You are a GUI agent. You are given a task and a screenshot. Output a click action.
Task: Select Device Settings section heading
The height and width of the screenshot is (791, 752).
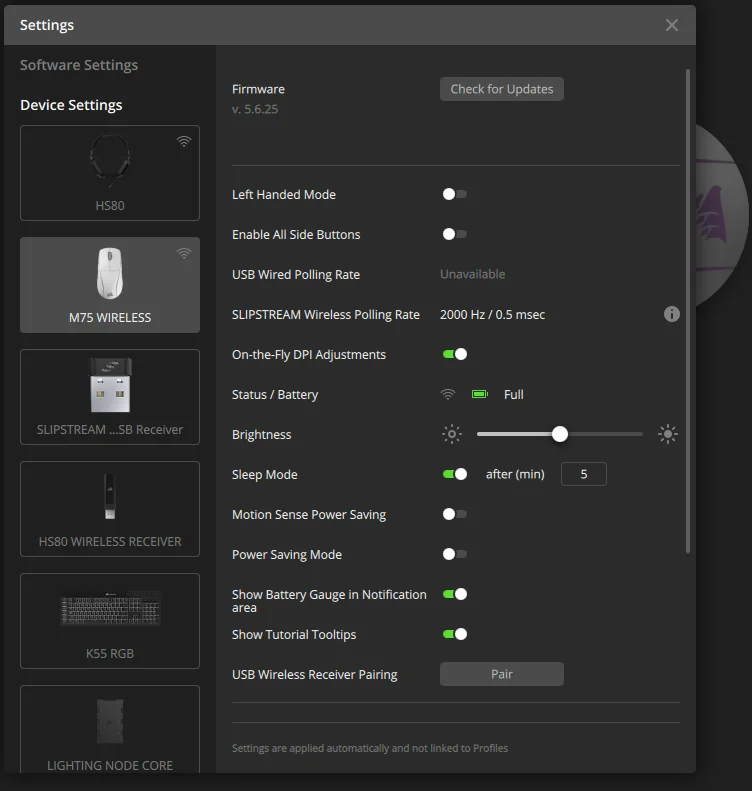click(x=71, y=105)
